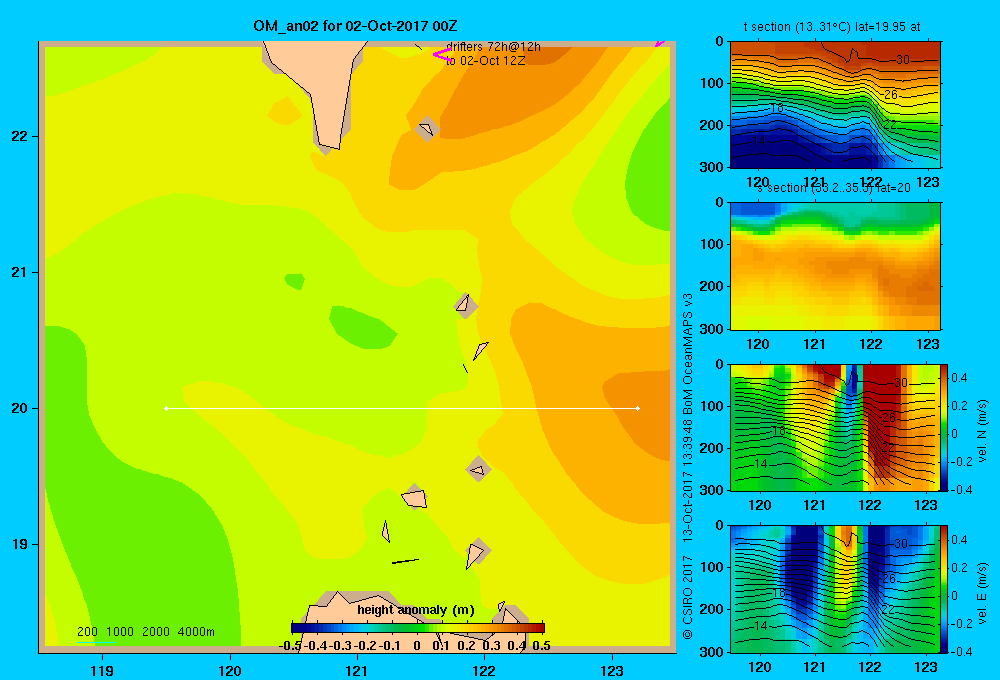Click the 'to 02-Oct 12Z' label
The height and width of the screenshot is (680, 1000).
[x=485, y=61]
